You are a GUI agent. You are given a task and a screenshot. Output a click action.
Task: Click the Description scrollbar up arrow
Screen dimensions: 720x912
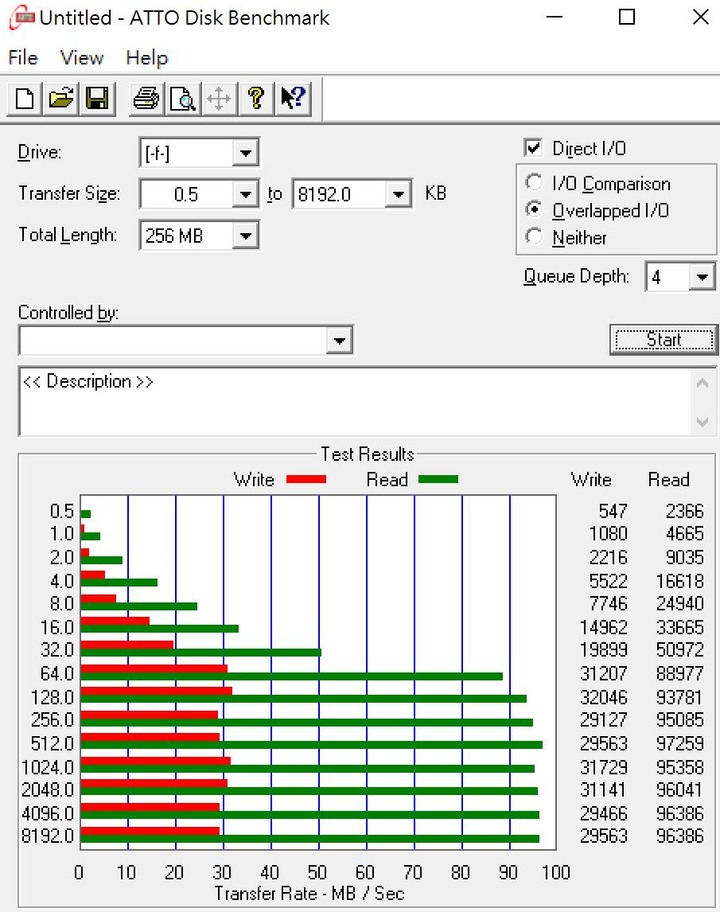[703, 383]
